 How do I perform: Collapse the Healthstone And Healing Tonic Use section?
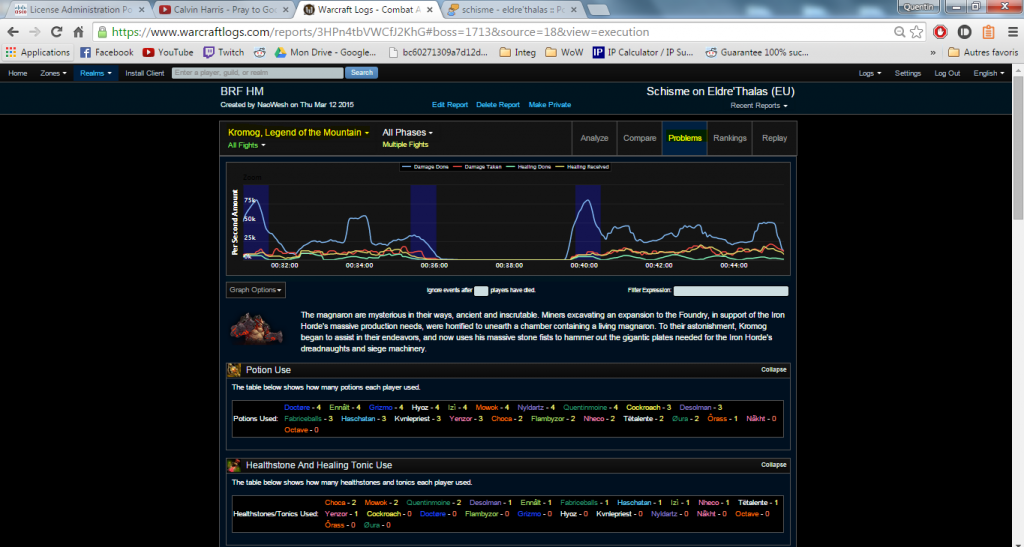pos(774,465)
